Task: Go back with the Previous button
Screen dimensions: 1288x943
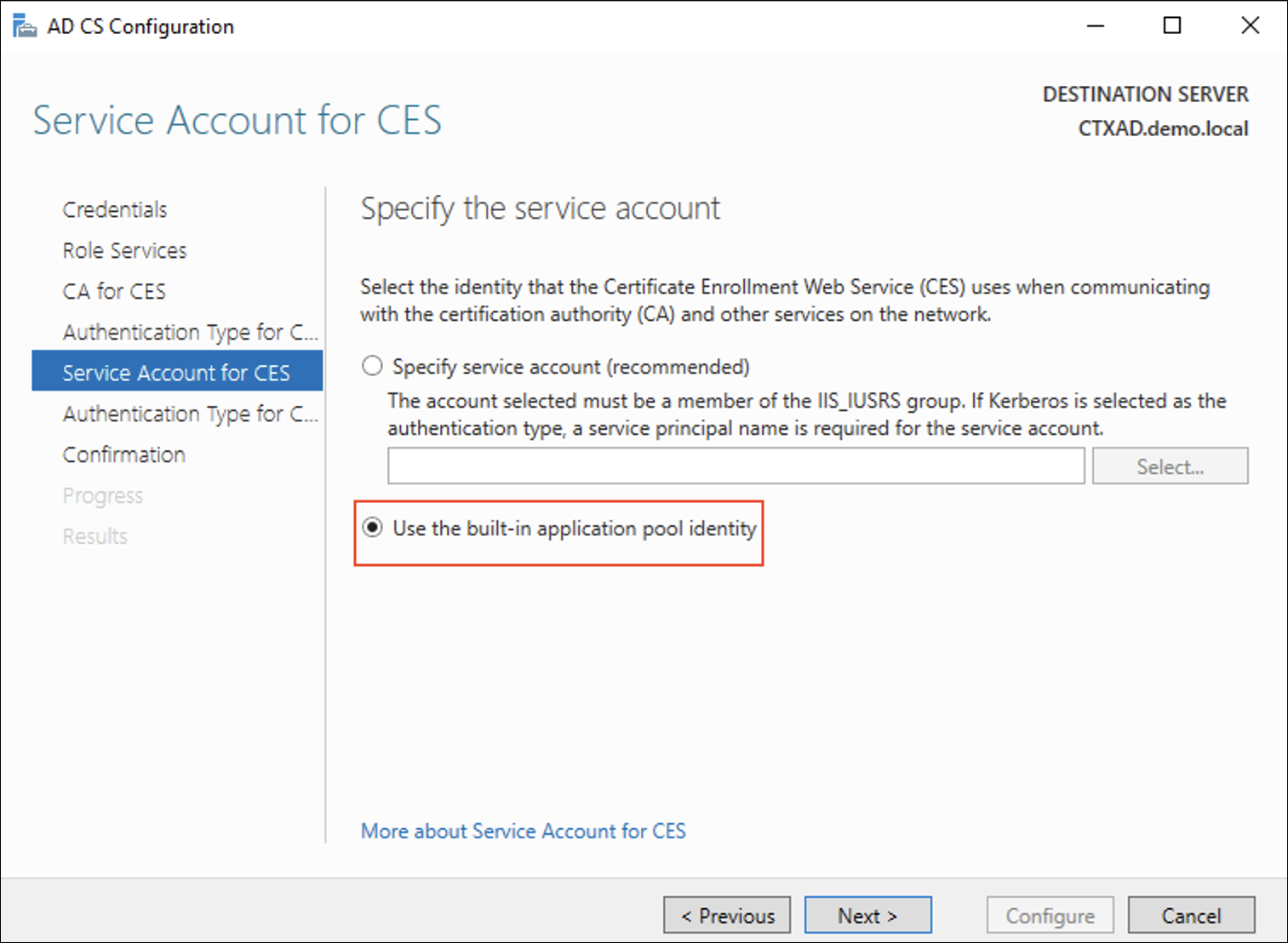Action: click(727, 916)
